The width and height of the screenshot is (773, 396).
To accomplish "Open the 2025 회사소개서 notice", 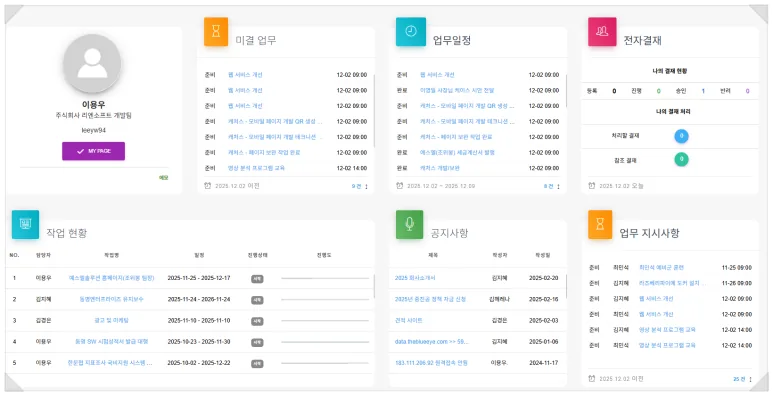I will click(415, 278).
